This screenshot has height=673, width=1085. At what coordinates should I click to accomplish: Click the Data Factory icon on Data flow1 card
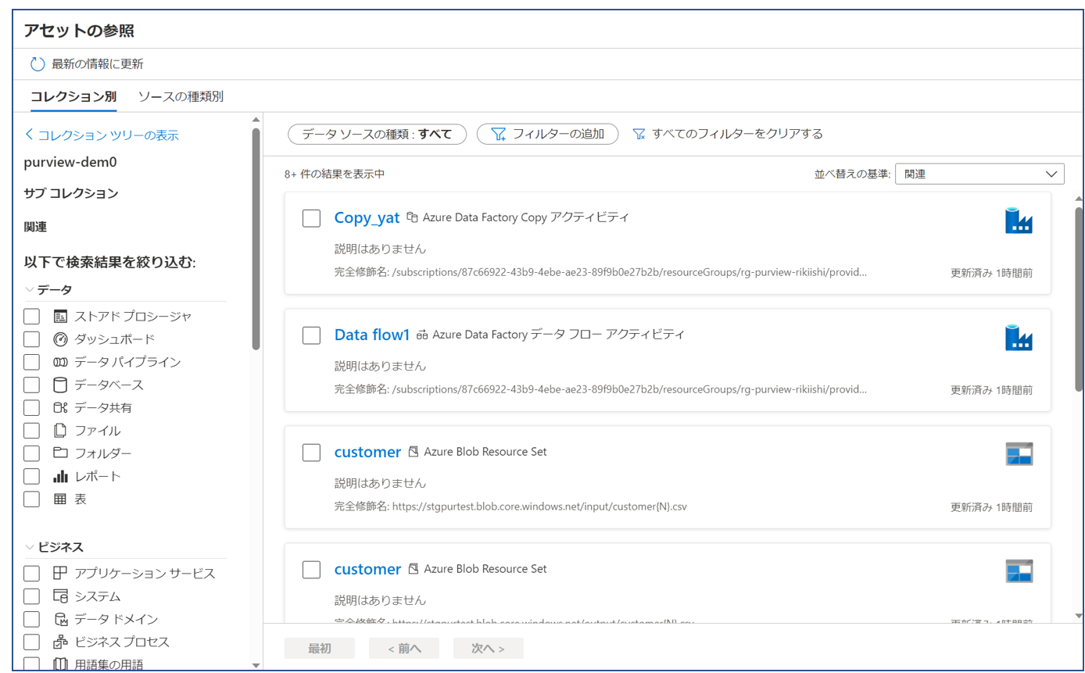click(1018, 338)
